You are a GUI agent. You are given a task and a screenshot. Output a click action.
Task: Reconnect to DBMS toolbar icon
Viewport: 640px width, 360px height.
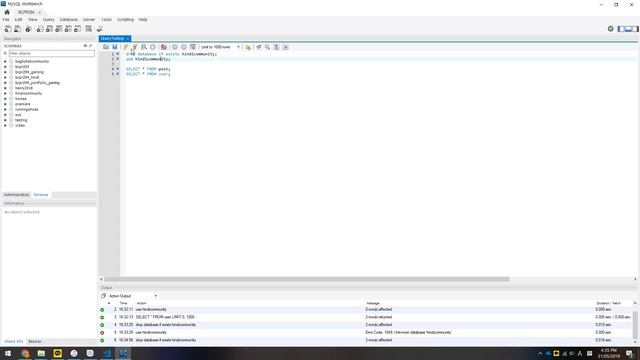pyautogui.click(x=99, y=29)
